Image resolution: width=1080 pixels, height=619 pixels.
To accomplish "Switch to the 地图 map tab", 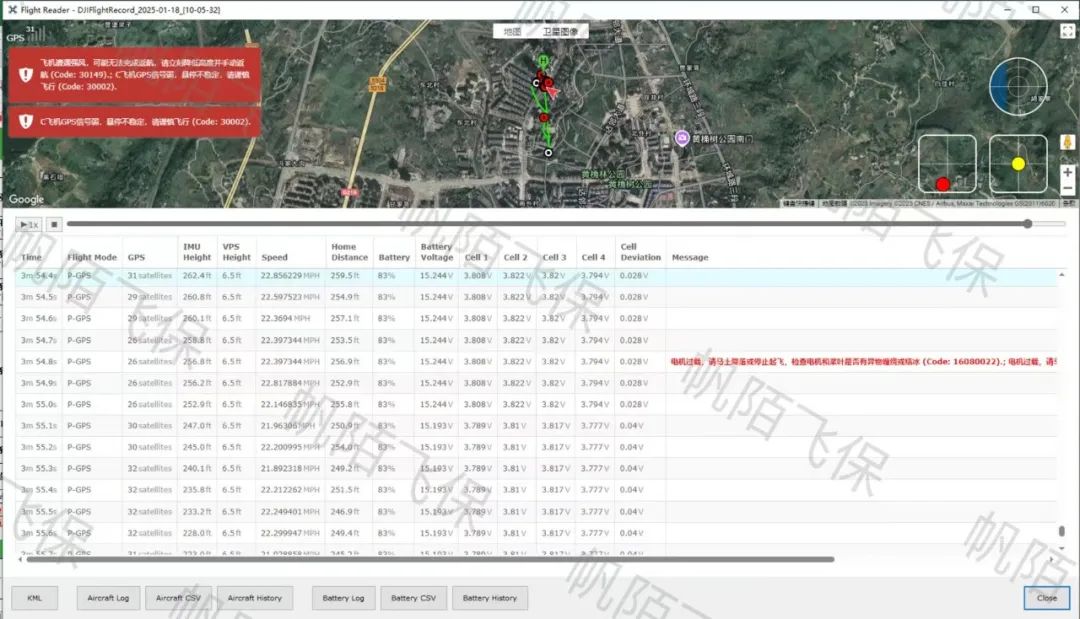I will coord(512,32).
